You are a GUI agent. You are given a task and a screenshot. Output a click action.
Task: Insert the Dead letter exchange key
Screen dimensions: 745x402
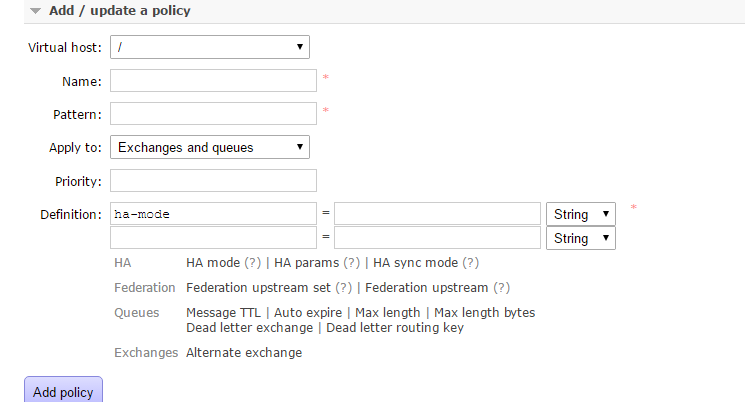click(249, 328)
